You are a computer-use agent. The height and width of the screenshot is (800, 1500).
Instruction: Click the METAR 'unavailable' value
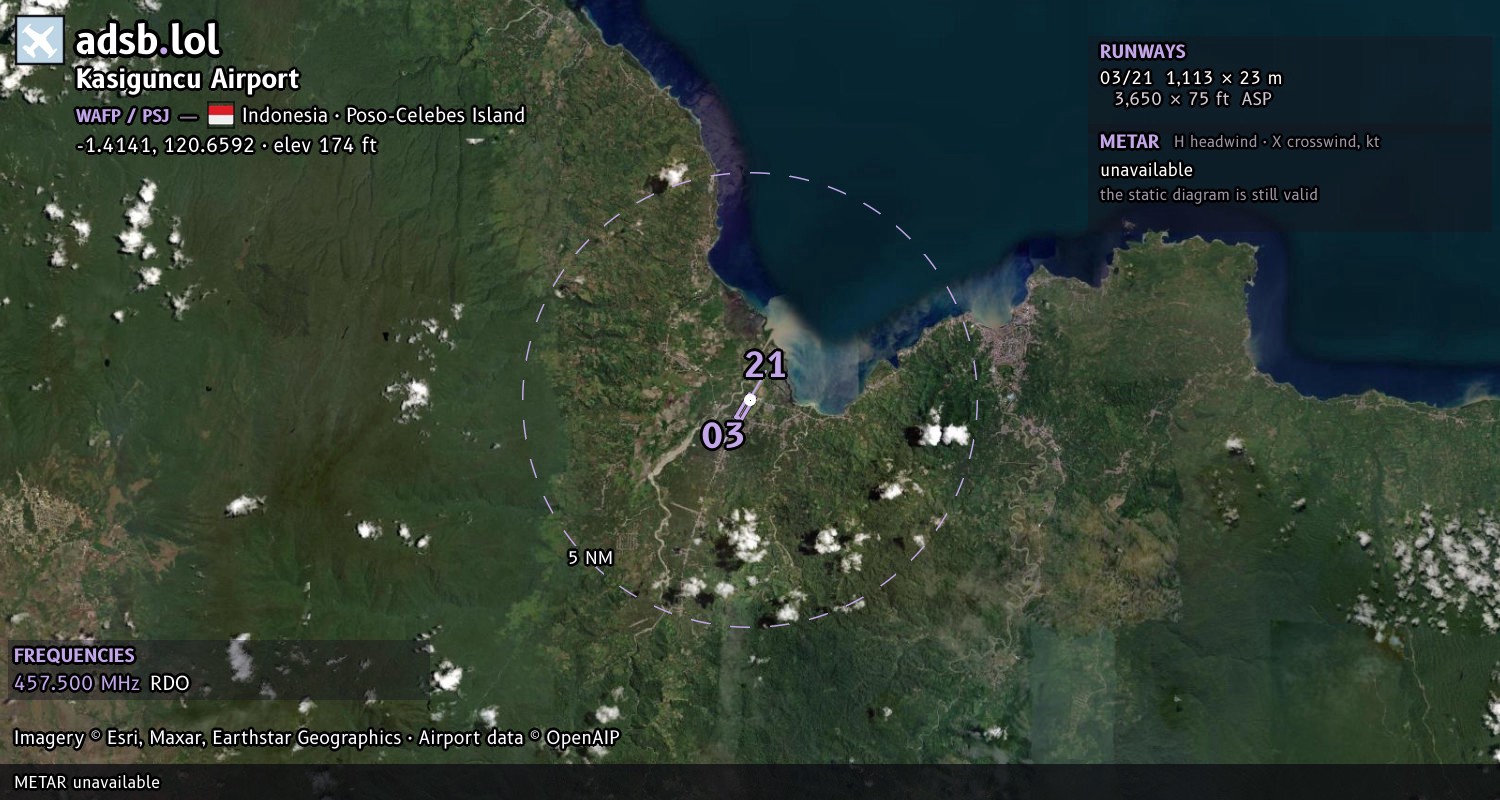(x=1146, y=170)
